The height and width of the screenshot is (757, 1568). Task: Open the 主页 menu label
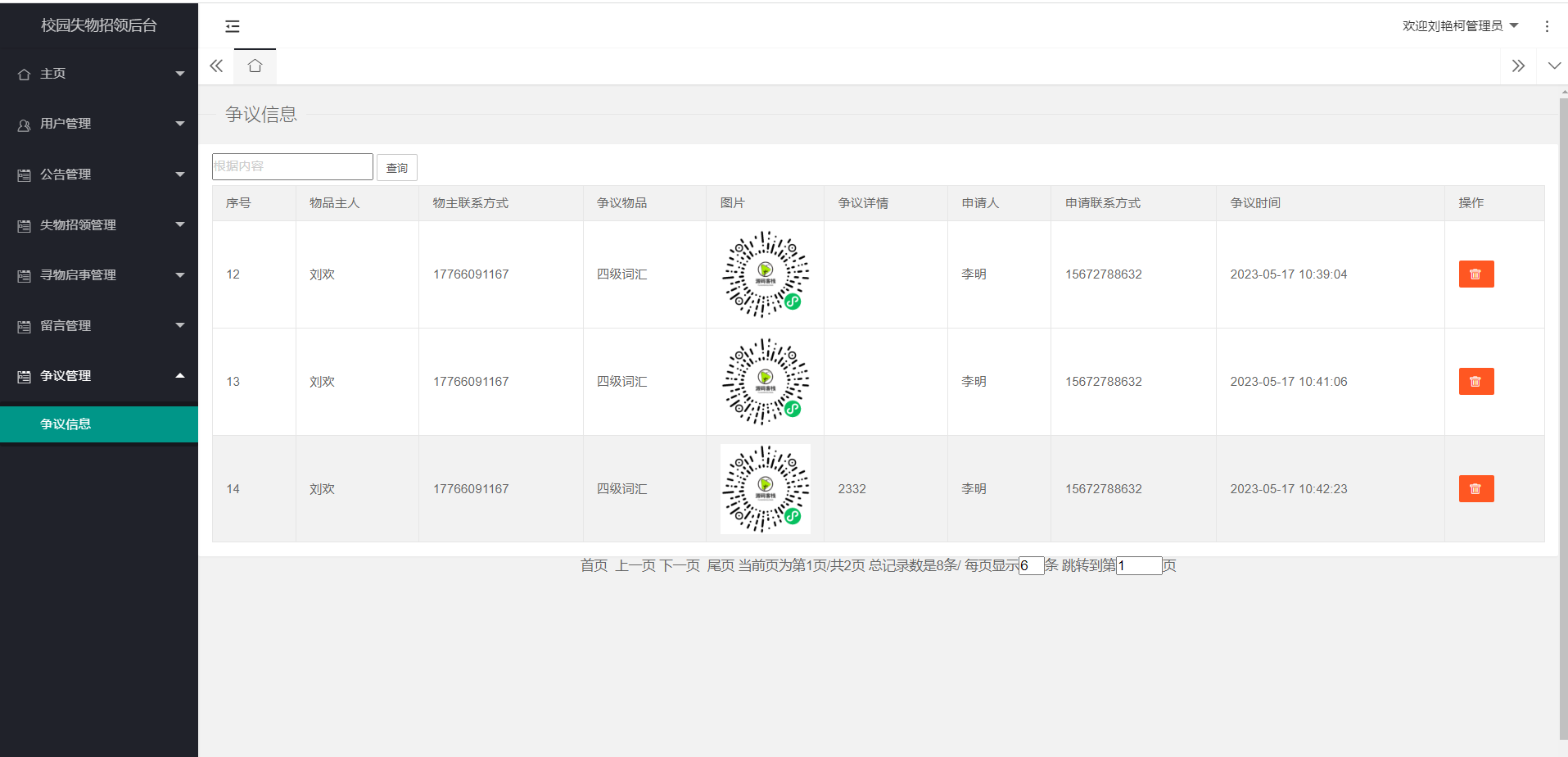tap(53, 74)
